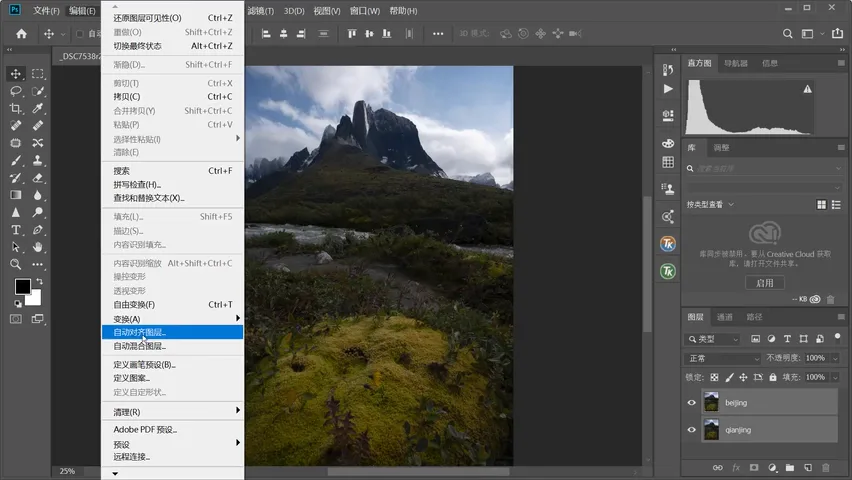Toggle lock transparent pixels
Screen dimensions: 852x480
714,377
